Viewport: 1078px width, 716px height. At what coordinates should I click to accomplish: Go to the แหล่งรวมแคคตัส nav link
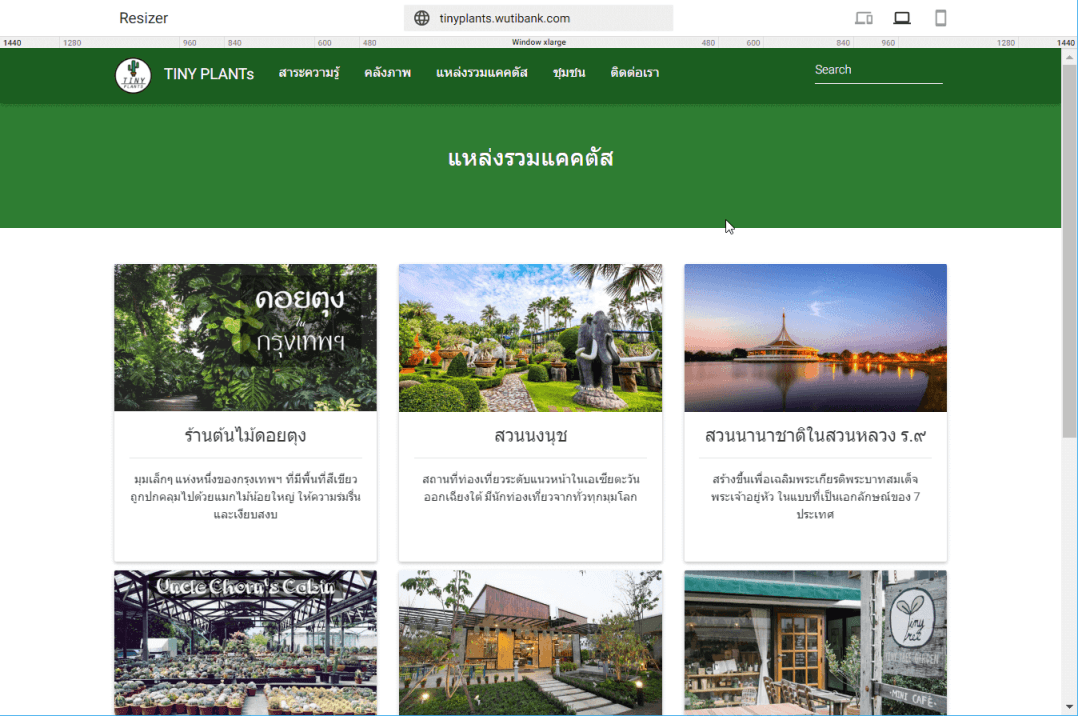[x=481, y=73]
